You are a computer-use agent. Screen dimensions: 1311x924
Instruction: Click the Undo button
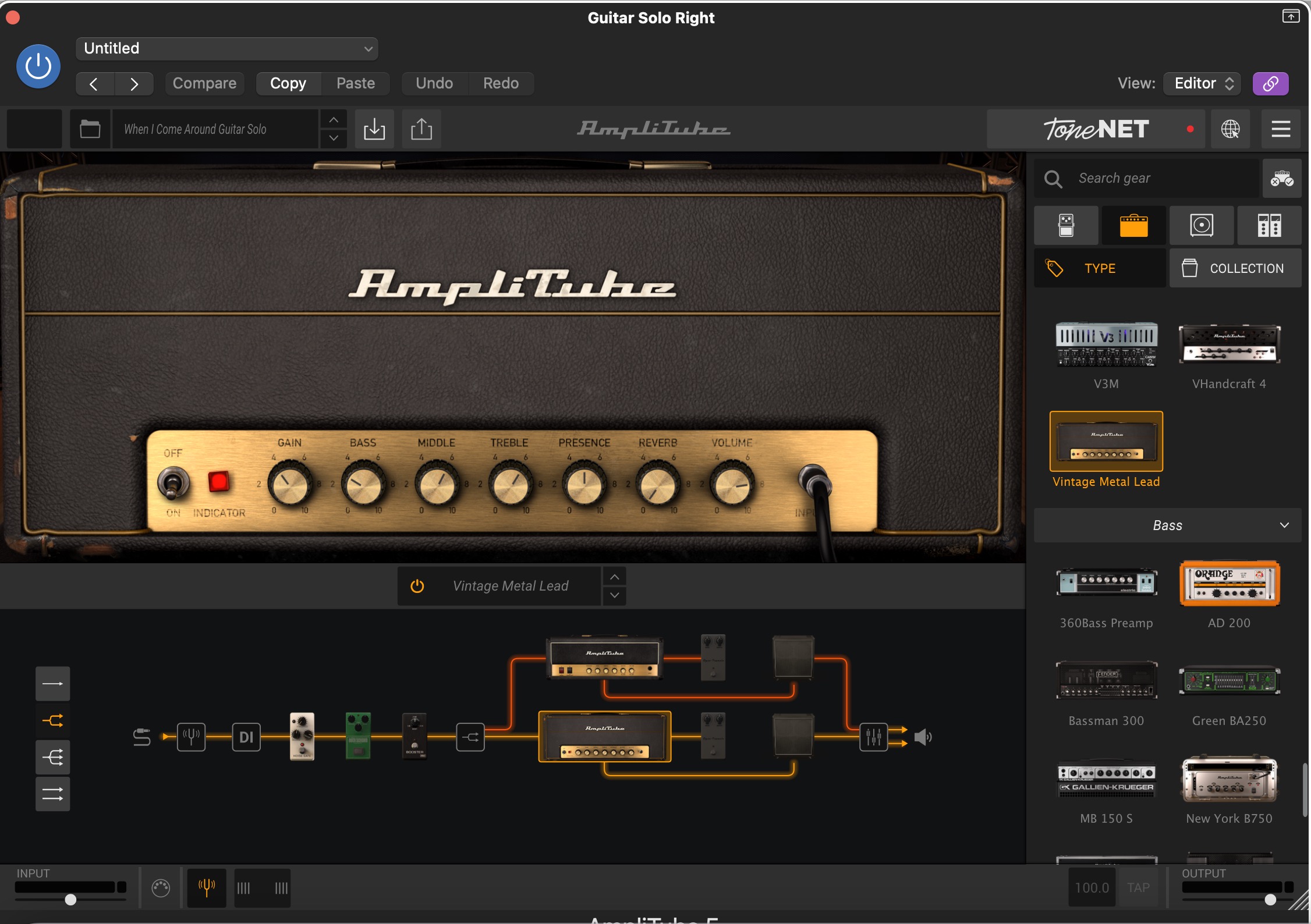434,84
